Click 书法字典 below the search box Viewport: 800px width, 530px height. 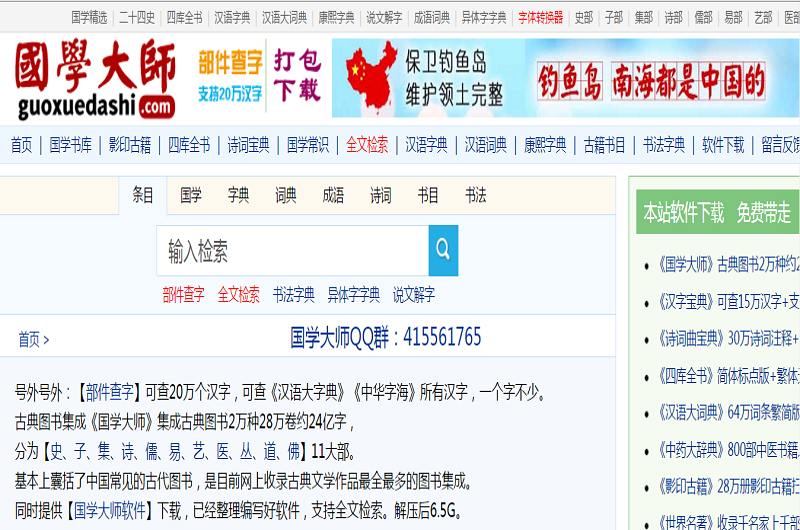[294, 294]
